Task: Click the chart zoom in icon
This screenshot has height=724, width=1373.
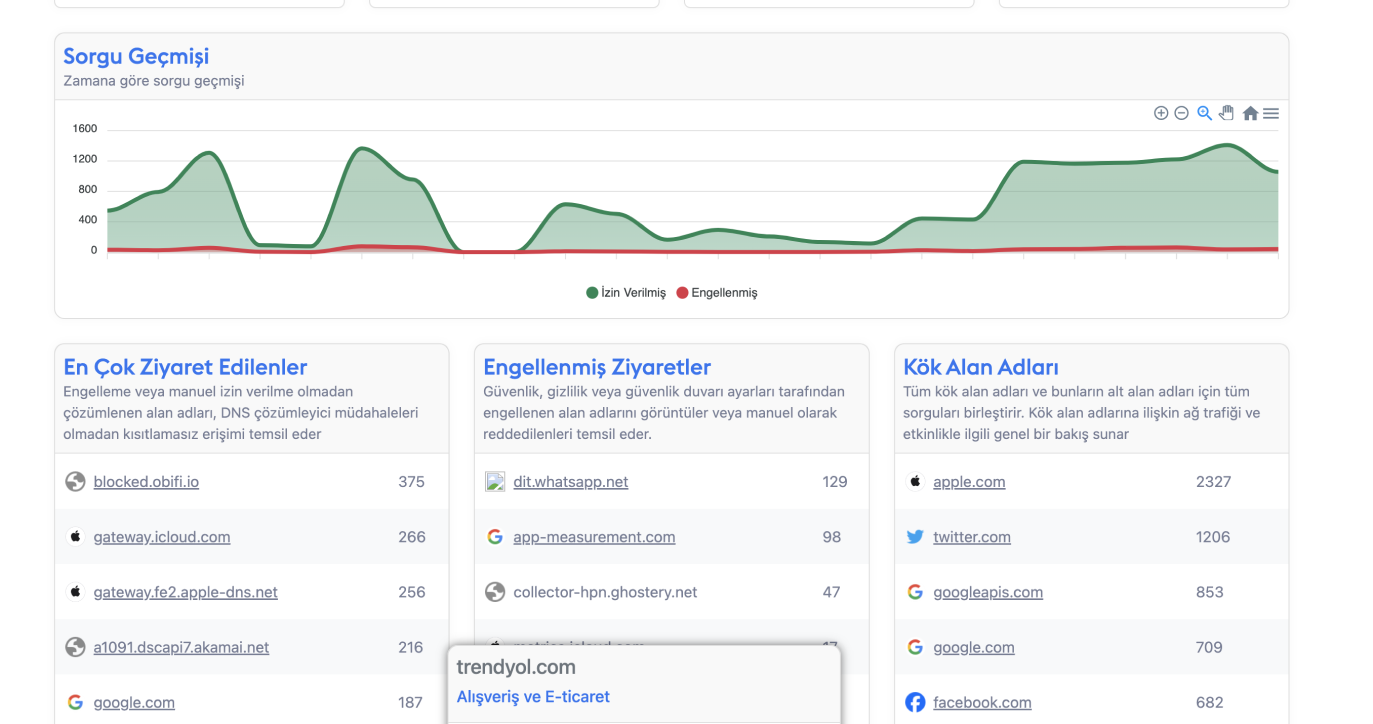Action: pyautogui.click(x=1161, y=113)
